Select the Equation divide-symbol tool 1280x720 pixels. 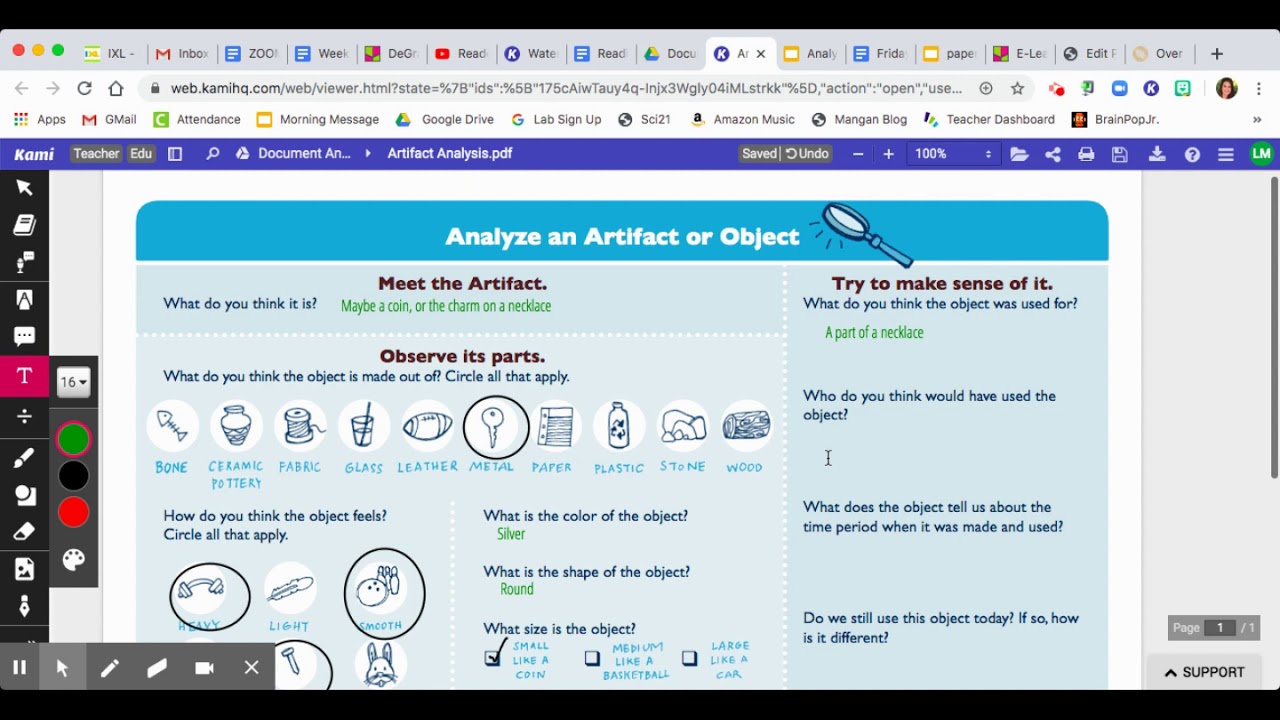point(24,416)
